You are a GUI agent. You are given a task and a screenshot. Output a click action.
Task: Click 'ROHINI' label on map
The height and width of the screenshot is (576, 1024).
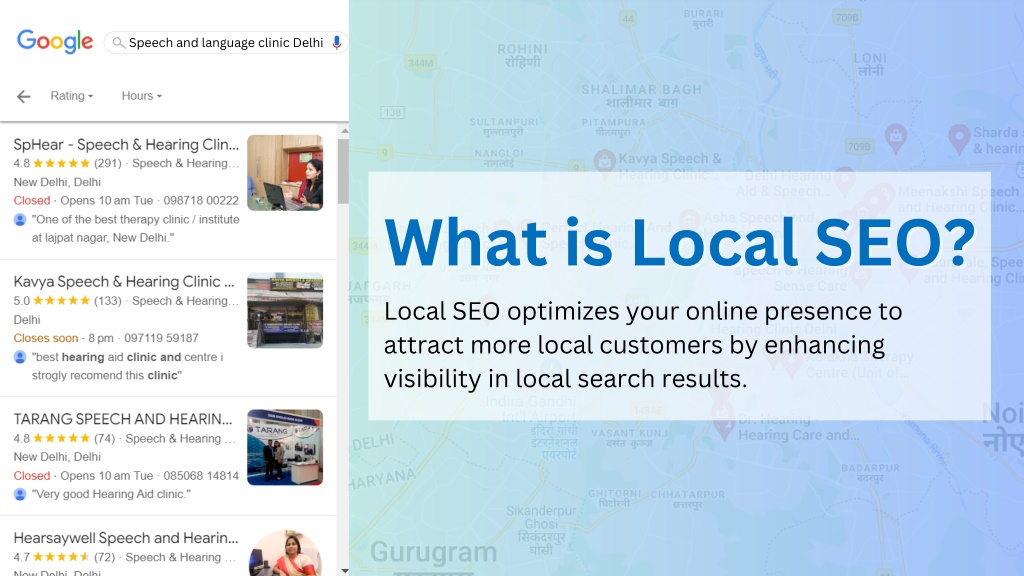(x=522, y=49)
